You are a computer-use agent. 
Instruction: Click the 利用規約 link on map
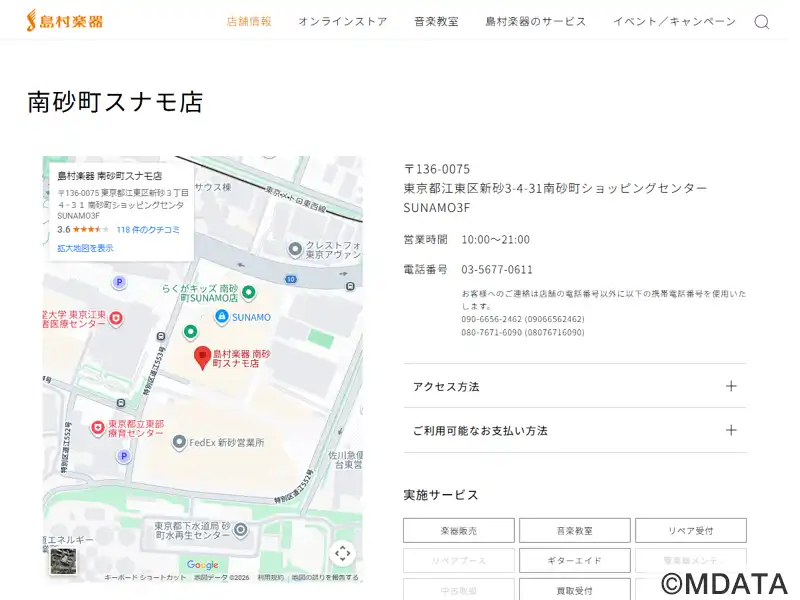point(270,577)
